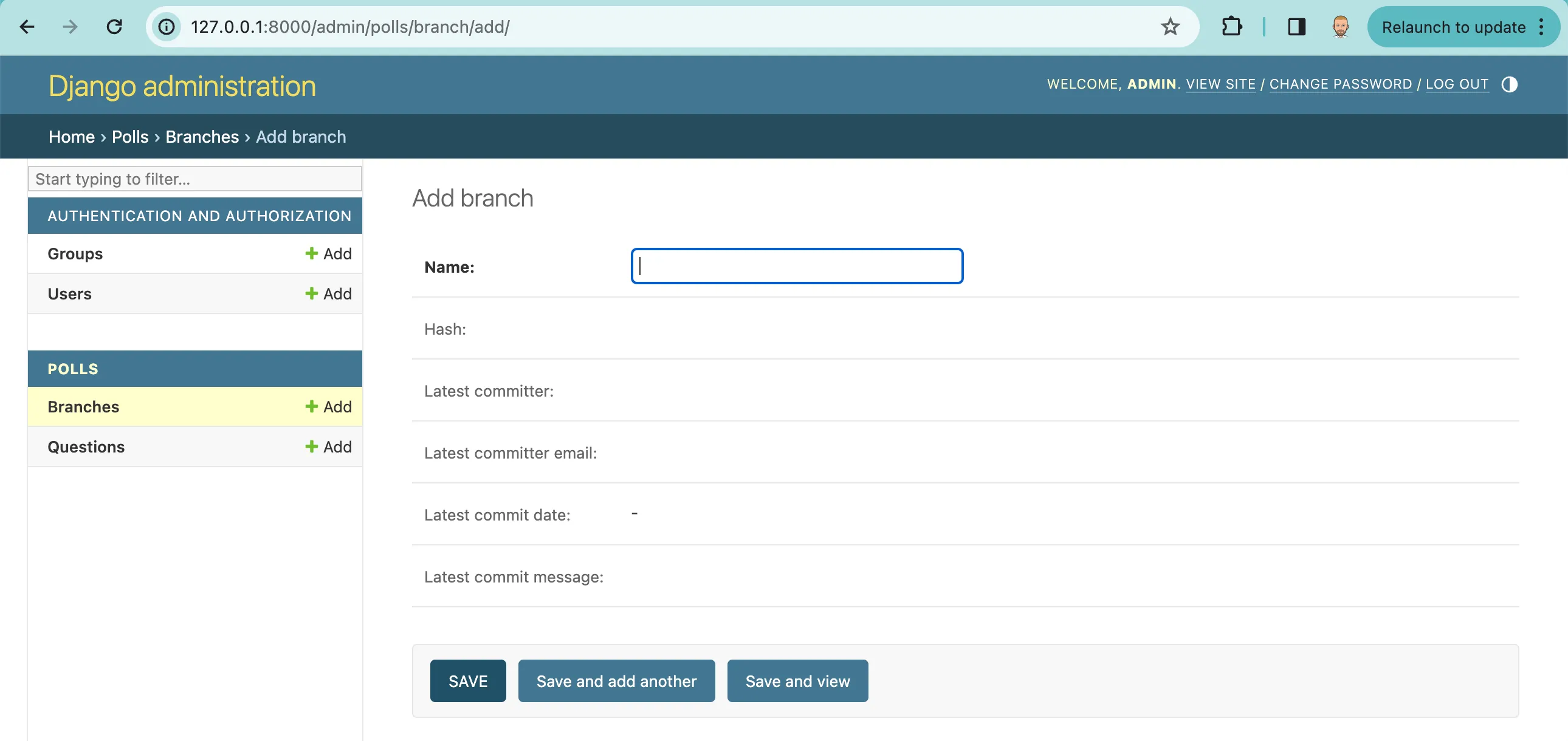Click the plus Add next to Groups

pyautogui.click(x=329, y=254)
